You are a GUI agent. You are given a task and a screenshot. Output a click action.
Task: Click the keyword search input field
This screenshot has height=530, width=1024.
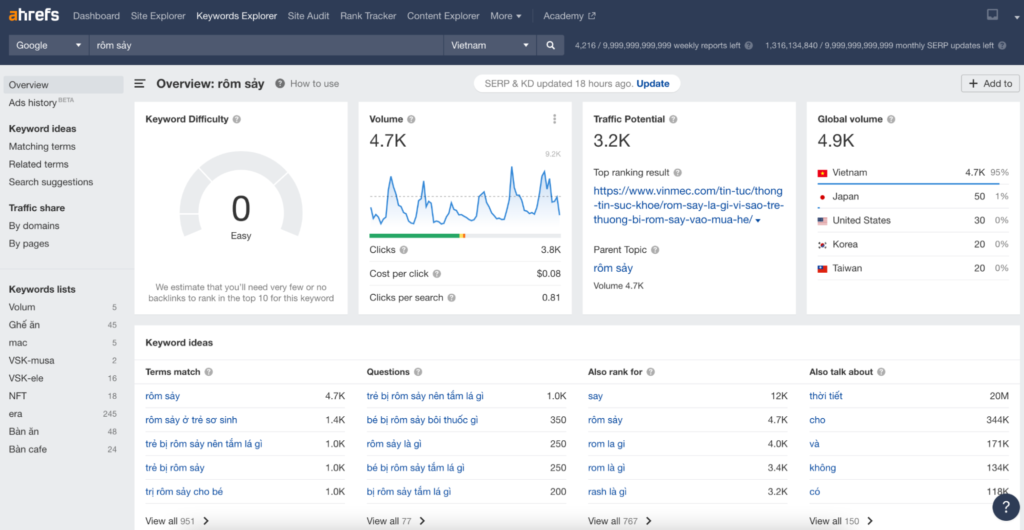pyautogui.click(x=266, y=45)
